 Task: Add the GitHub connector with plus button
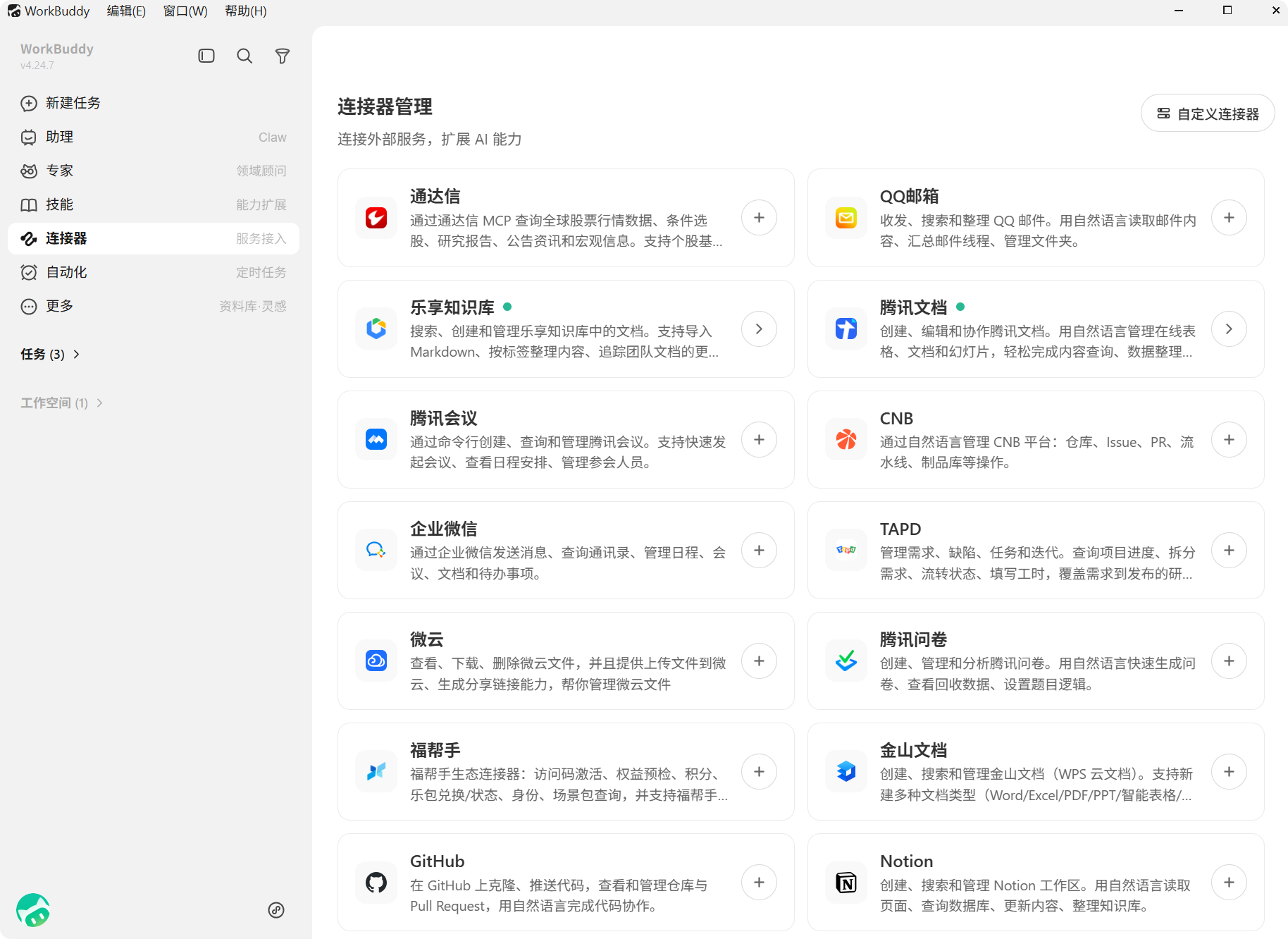click(759, 882)
